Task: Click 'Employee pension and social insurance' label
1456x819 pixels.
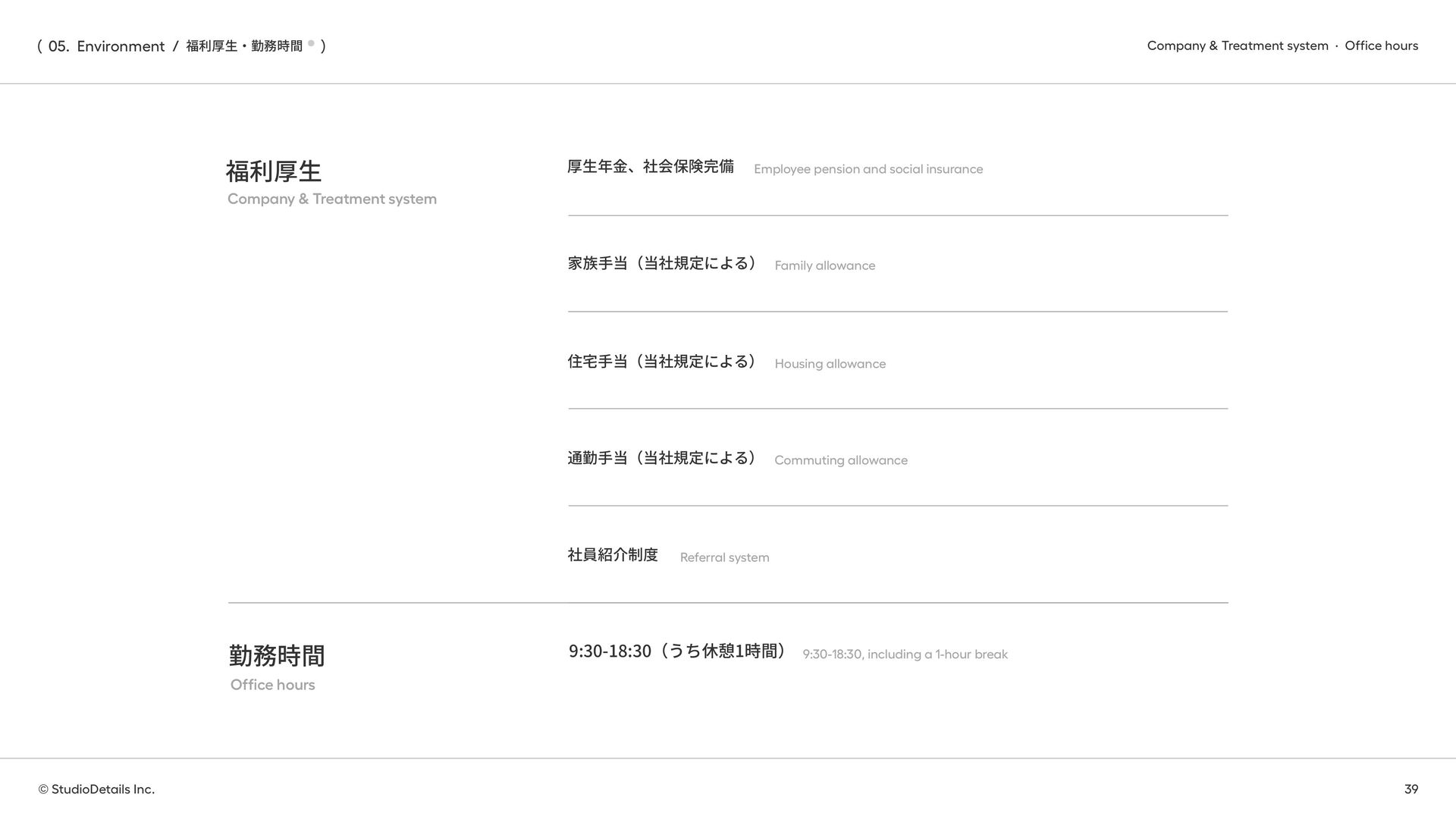Action: pos(868,169)
